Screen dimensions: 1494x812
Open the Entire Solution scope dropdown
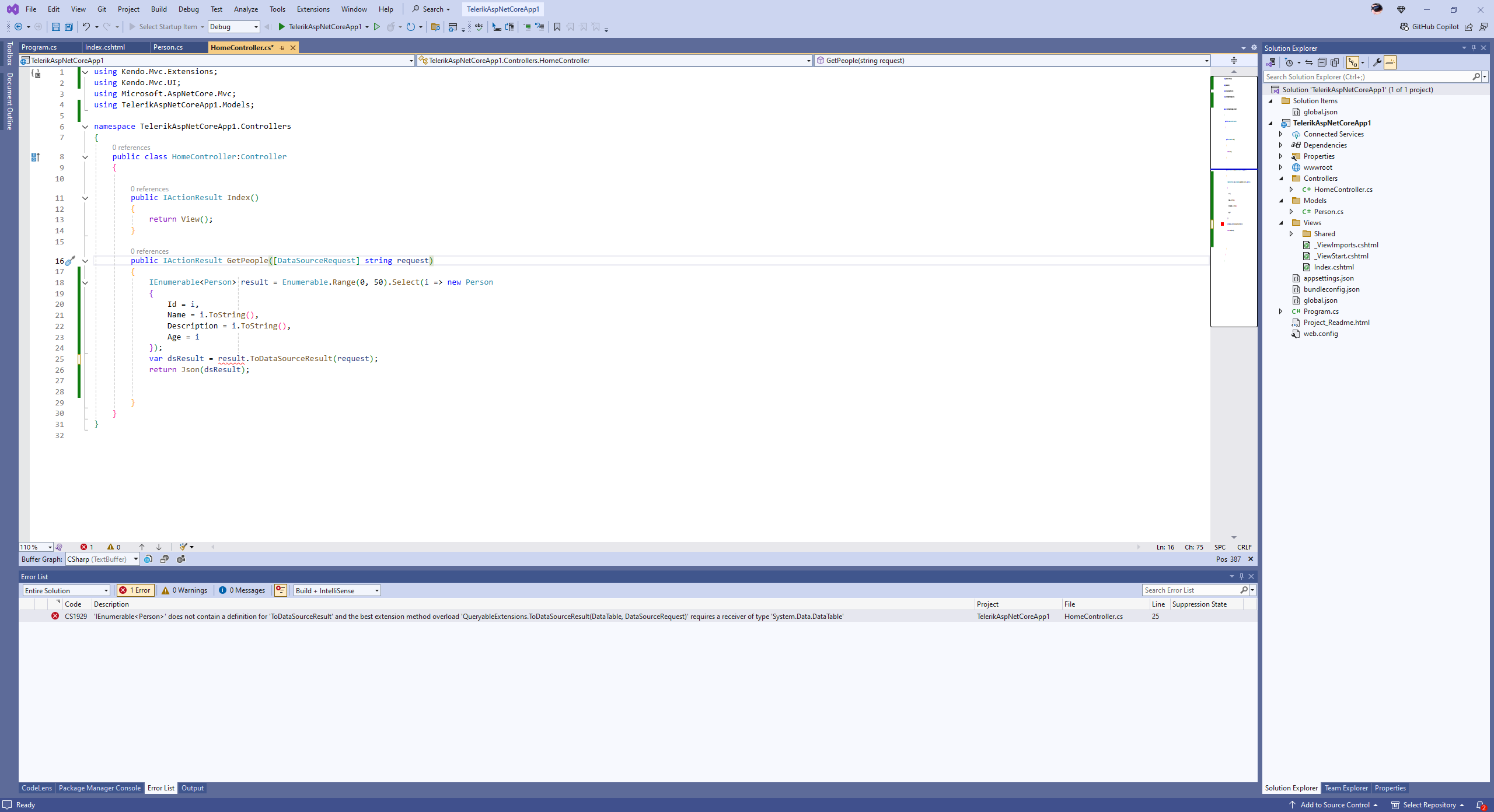pos(66,590)
